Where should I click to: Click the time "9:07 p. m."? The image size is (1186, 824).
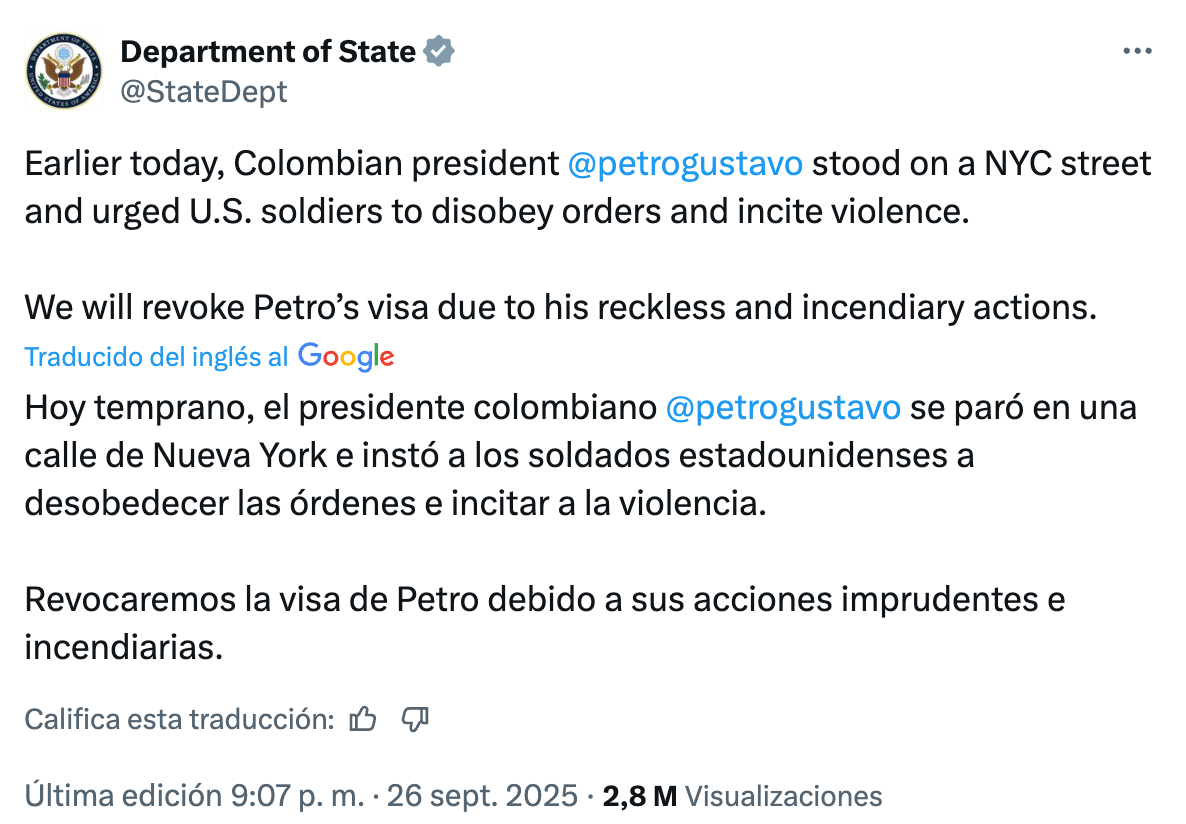[294, 796]
